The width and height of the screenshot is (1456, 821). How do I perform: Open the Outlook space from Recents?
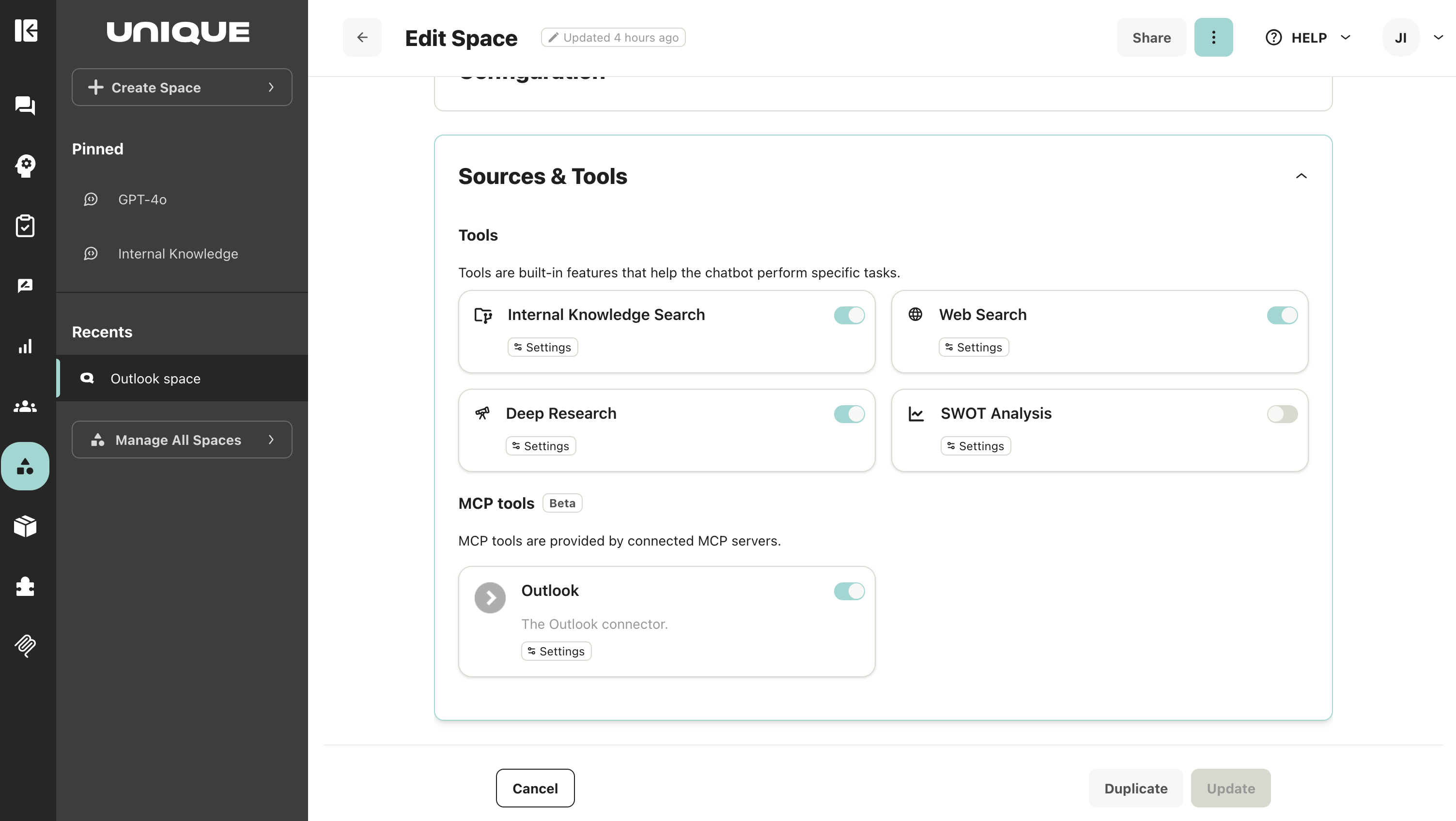155,378
